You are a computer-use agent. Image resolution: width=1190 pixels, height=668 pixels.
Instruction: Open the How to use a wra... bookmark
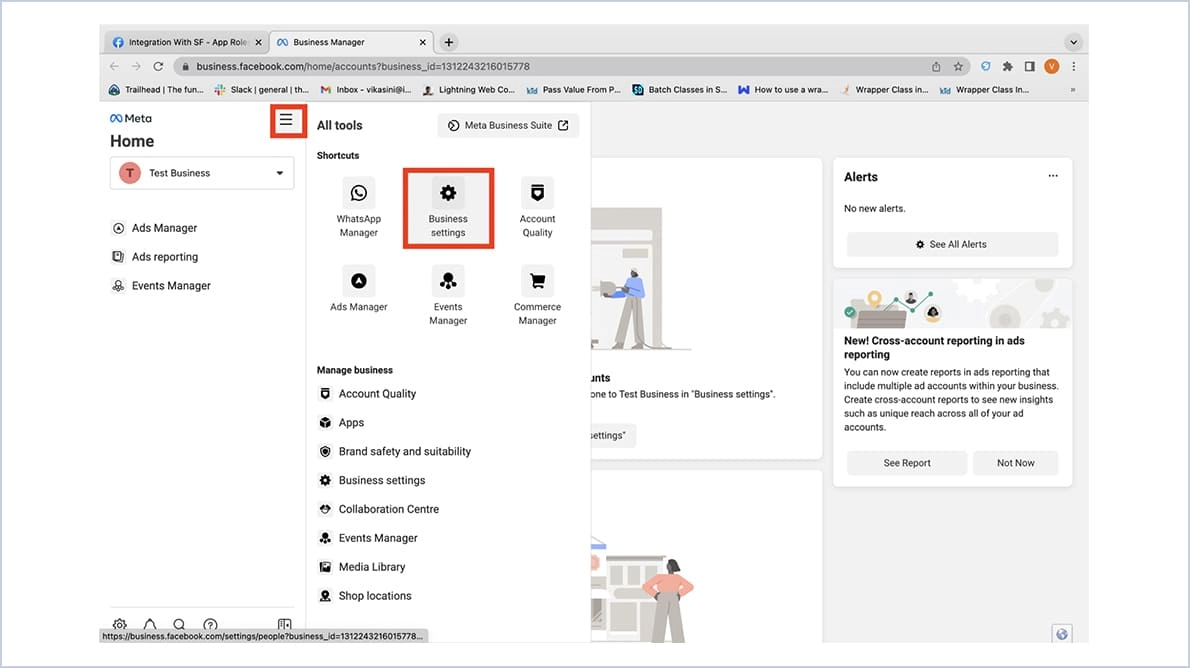point(783,90)
